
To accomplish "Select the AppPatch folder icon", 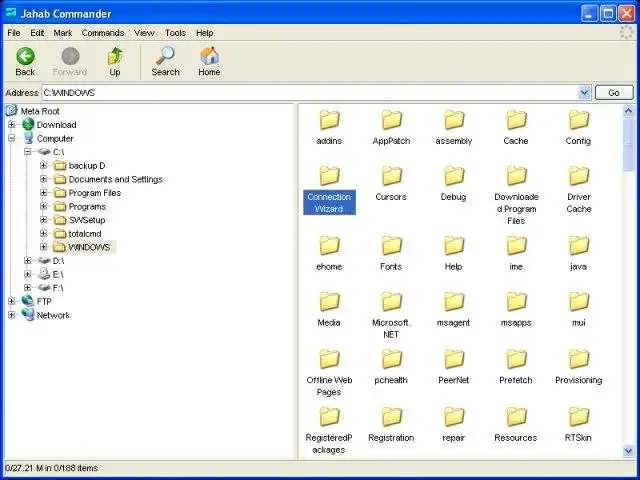I will click(392, 120).
